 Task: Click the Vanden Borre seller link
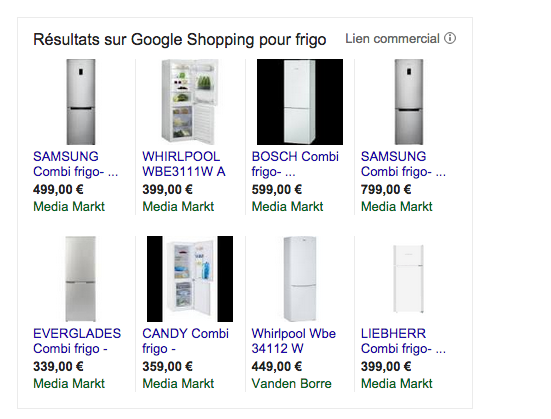(291, 383)
